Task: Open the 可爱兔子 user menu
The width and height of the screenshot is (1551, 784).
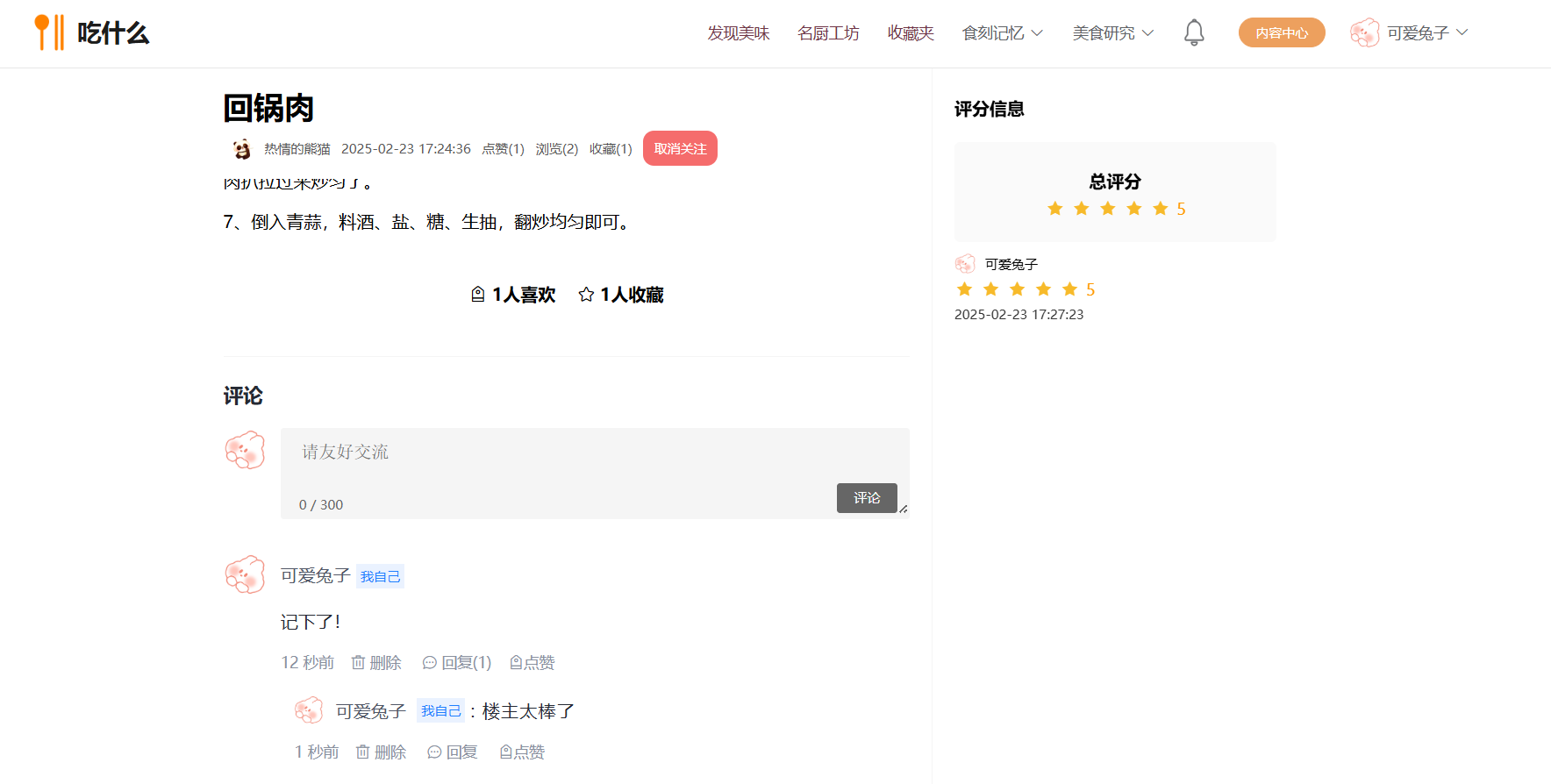Action: [x=1427, y=33]
